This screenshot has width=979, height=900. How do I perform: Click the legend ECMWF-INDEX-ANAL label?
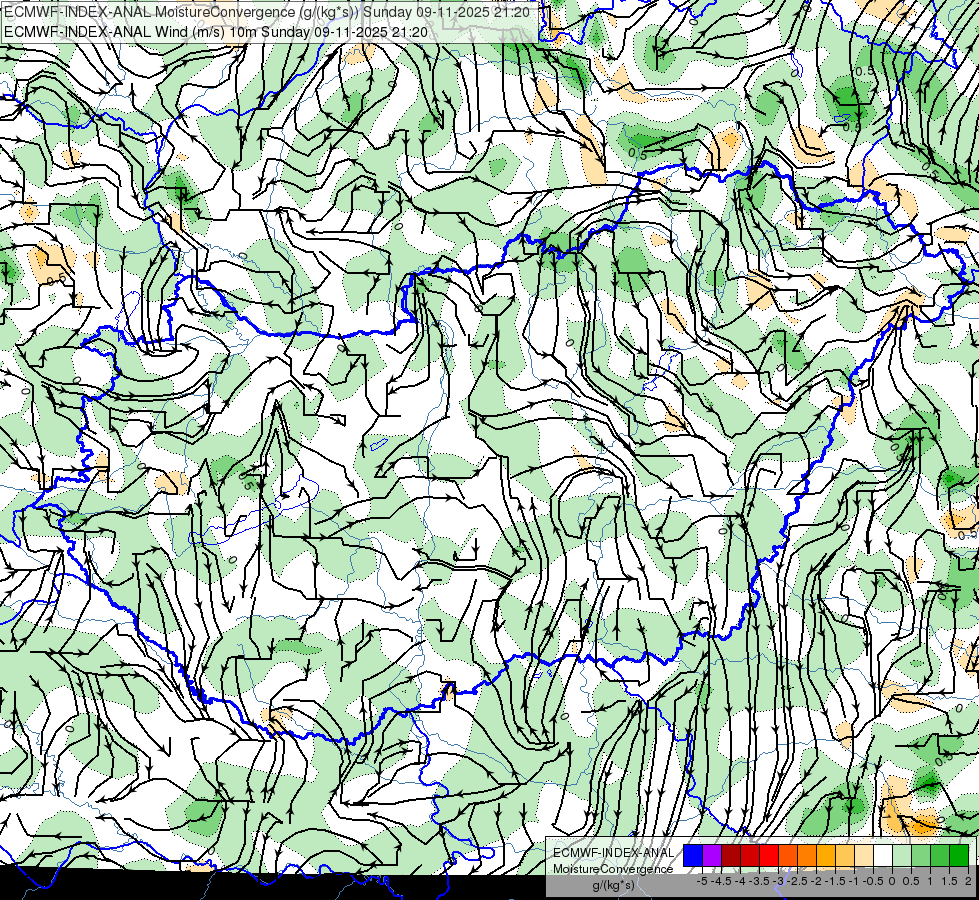point(613,853)
